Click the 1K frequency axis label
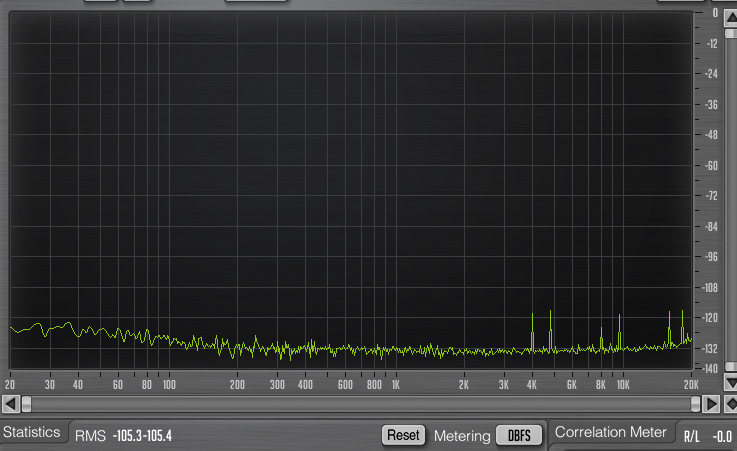Image resolution: width=737 pixels, height=451 pixels. (396, 385)
